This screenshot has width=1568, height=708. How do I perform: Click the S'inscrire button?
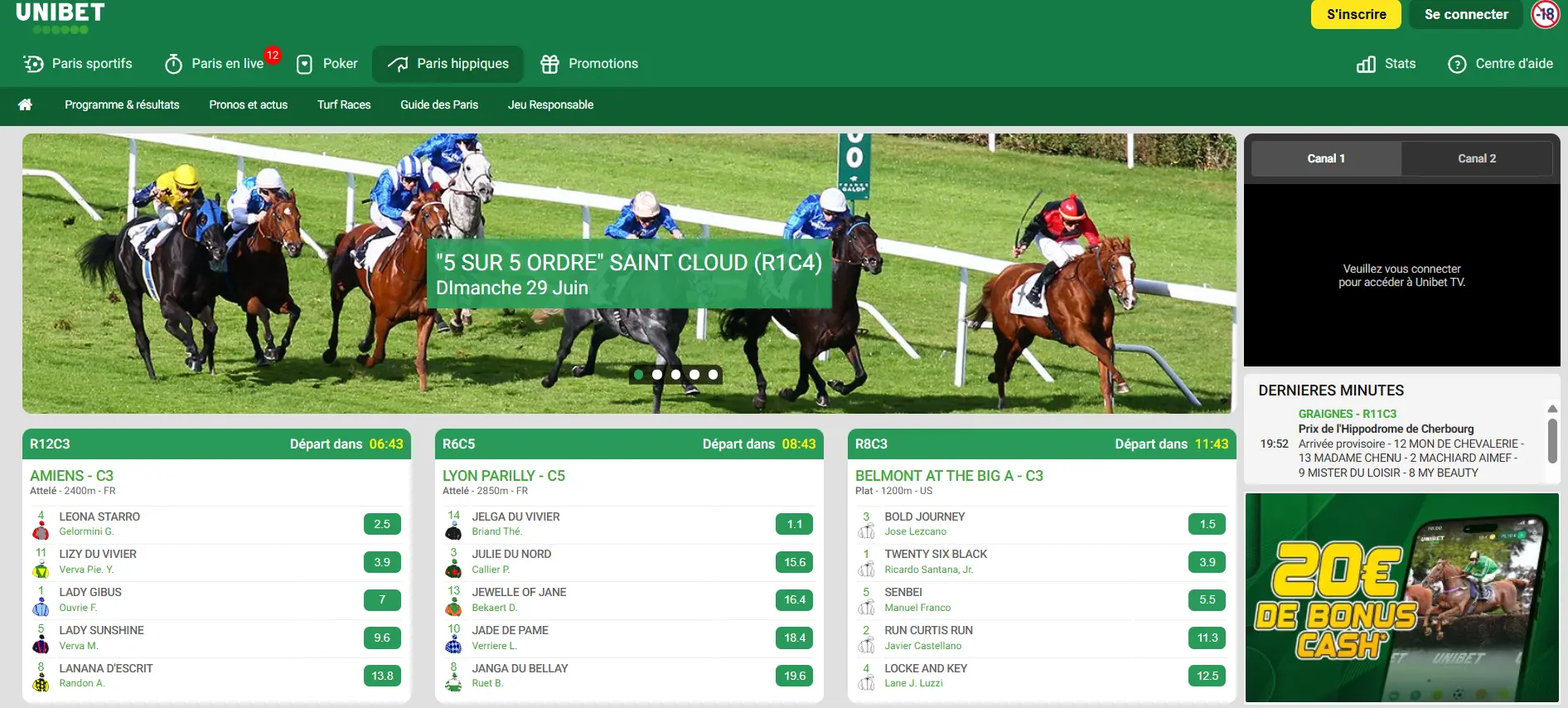1356,14
